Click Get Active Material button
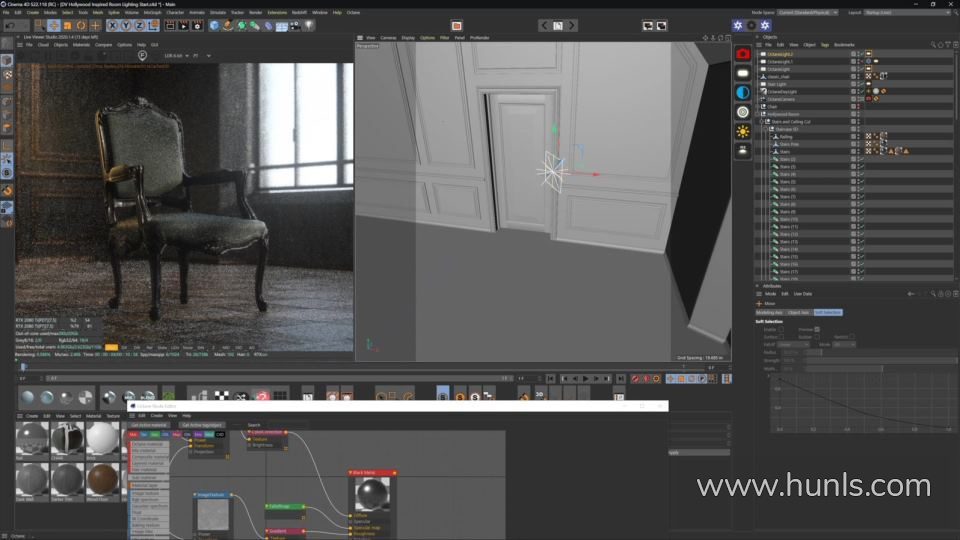The height and width of the screenshot is (540, 960). coord(149,425)
